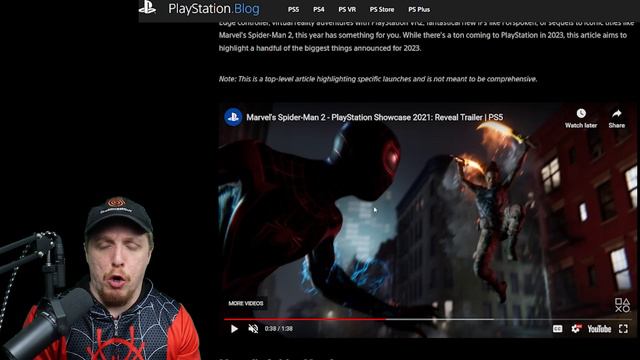Click the 0:38 / 1:38 time display
This screenshot has width=640, height=360.
(x=279, y=329)
